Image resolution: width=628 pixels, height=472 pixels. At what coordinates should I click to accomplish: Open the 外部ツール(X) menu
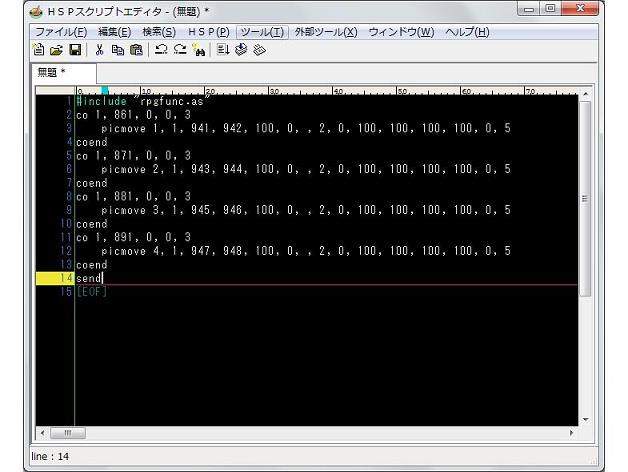pyautogui.click(x=326, y=32)
